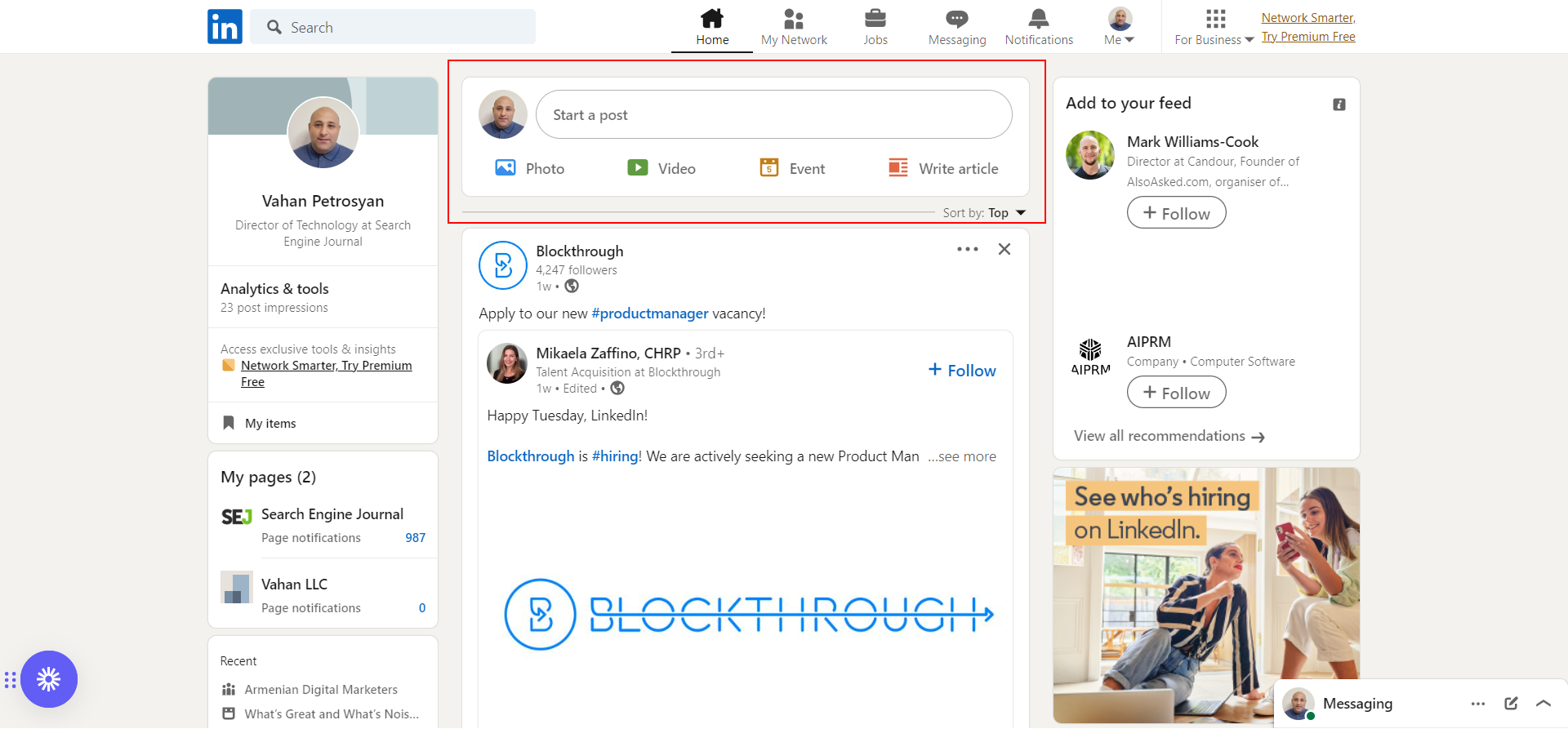The width and height of the screenshot is (1568, 729).
Task: Click the Messaging bar title
Action: (x=1357, y=704)
